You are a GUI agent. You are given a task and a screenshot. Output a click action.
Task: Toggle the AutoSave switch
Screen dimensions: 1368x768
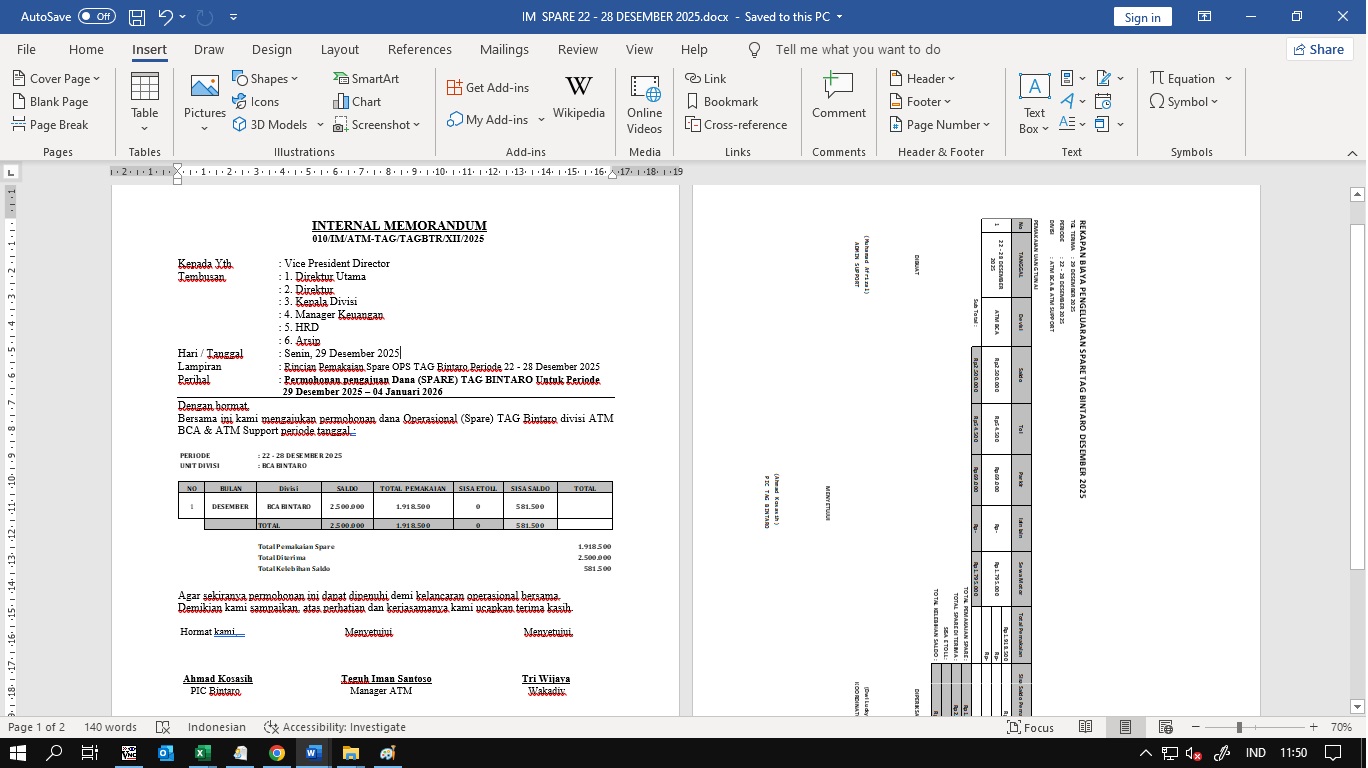[96, 17]
